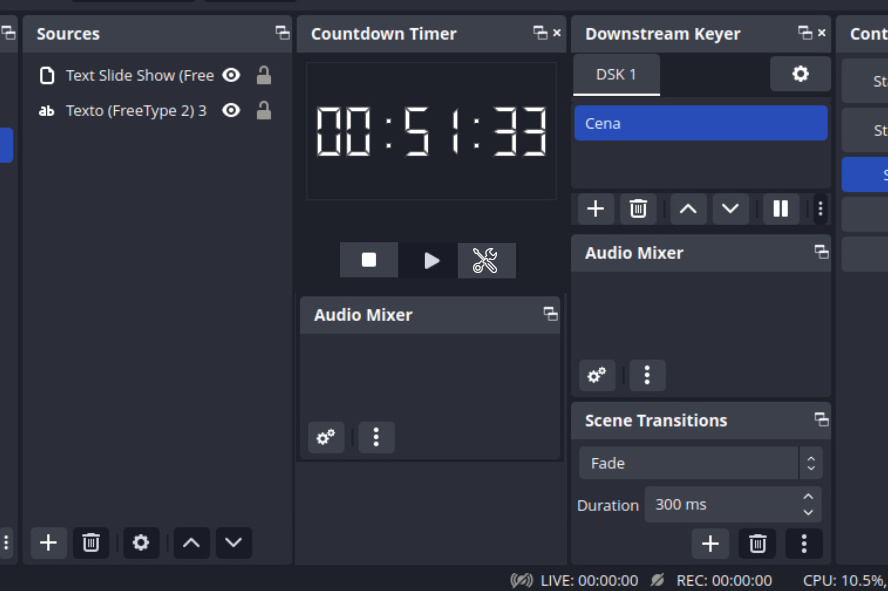888x591 pixels.
Task: Add a scene to Downstream Keyer
Action: [x=595, y=209]
